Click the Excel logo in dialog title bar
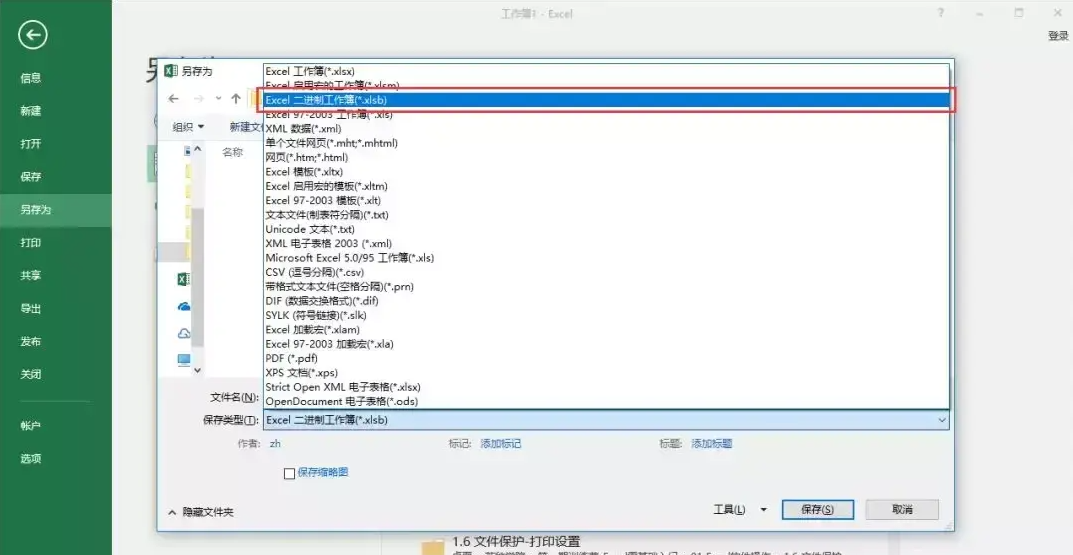The image size is (1073, 555). click(171, 70)
